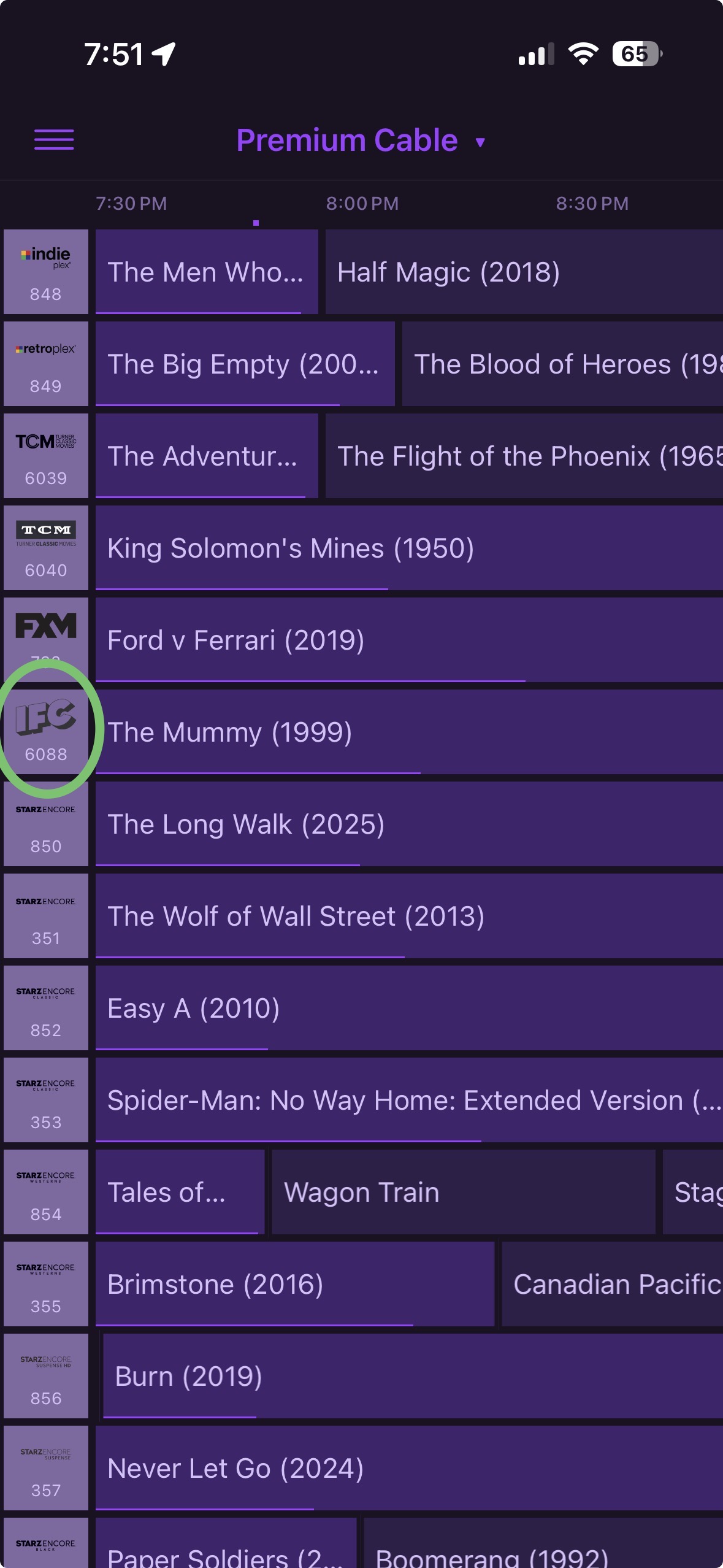
Task: Select The Wolf of Wall Street listing
Action: point(408,916)
